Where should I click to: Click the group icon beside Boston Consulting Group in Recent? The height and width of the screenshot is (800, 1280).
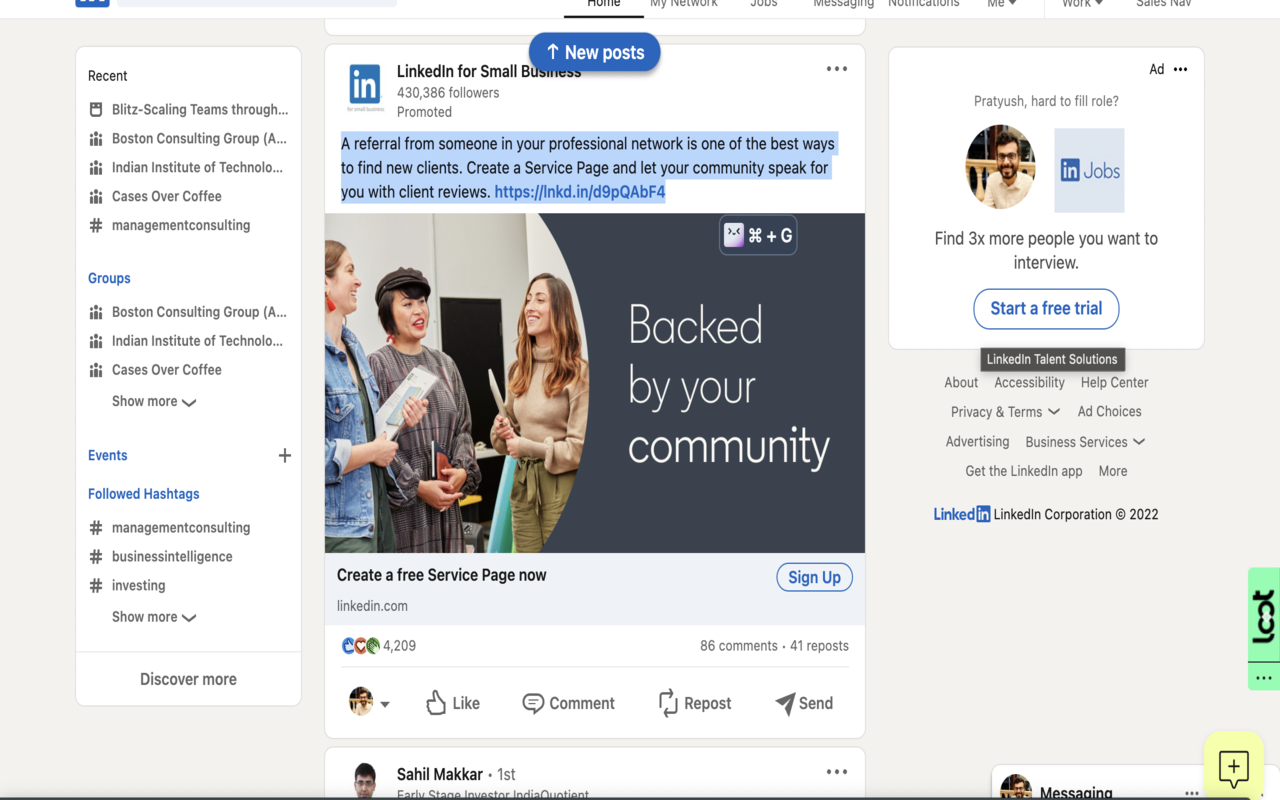(96, 138)
